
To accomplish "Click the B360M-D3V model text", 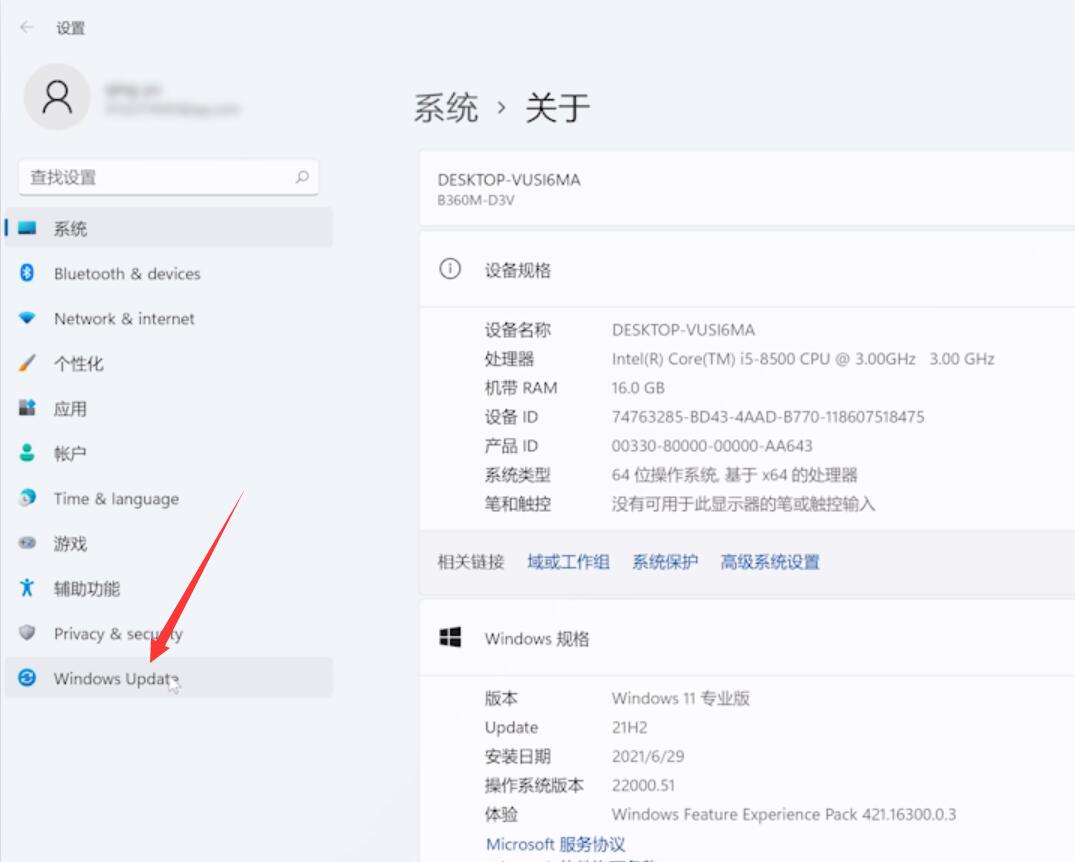I will tap(476, 200).
